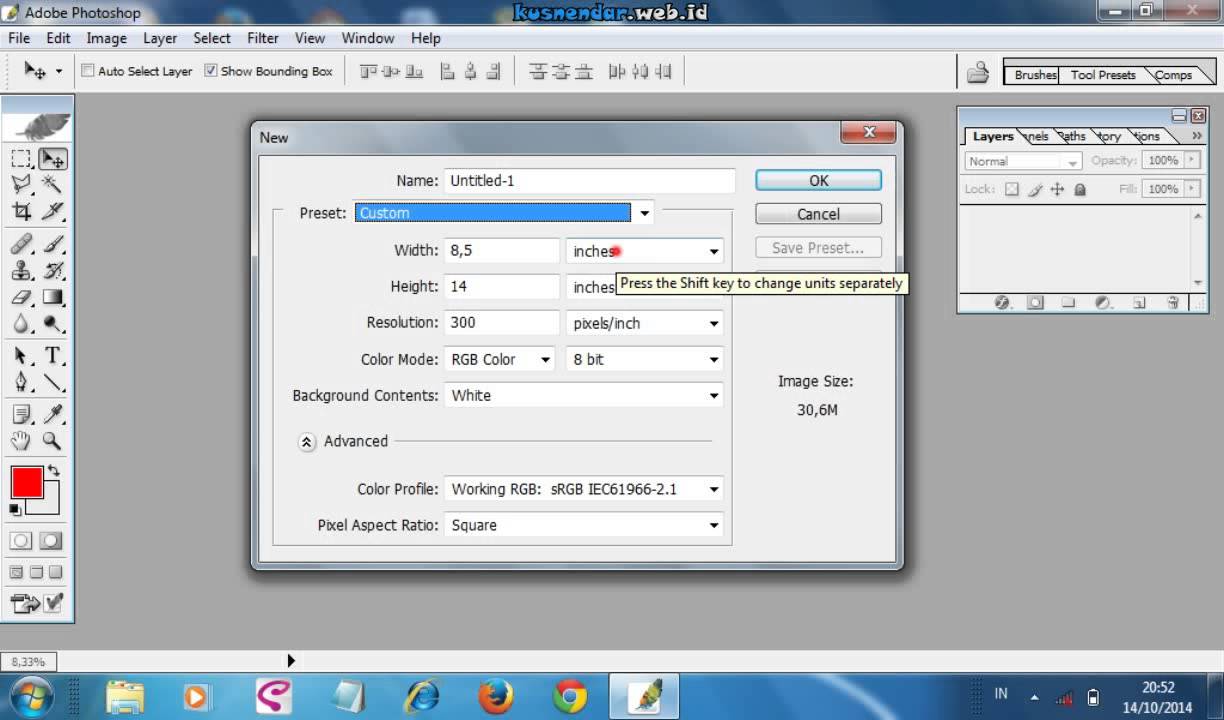Viewport: 1224px width, 720px height.
Task: Select the Healing Brush tool
Action: 21,245
